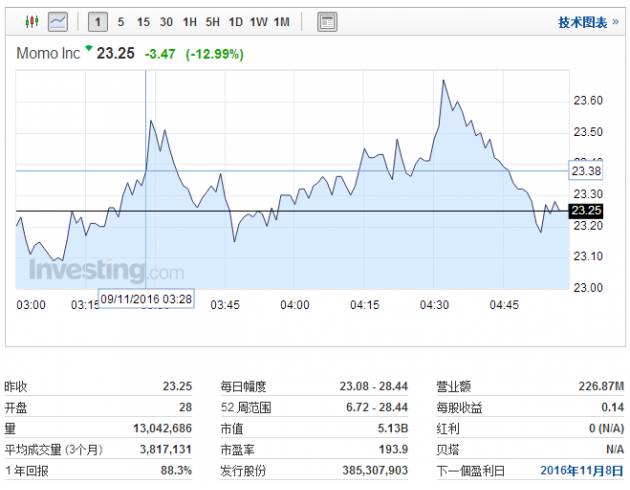Click the 385,307,903 shares outstanding value
The height and width of the screenshot is (490, 630).
[375, 470]
